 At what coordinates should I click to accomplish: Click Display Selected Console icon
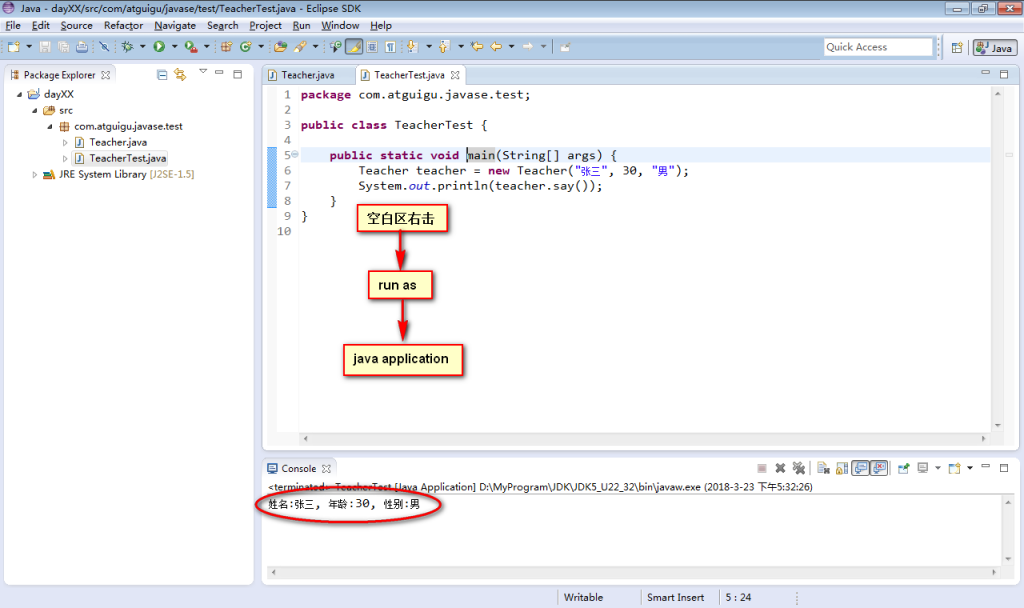click(x=923, y=468)
